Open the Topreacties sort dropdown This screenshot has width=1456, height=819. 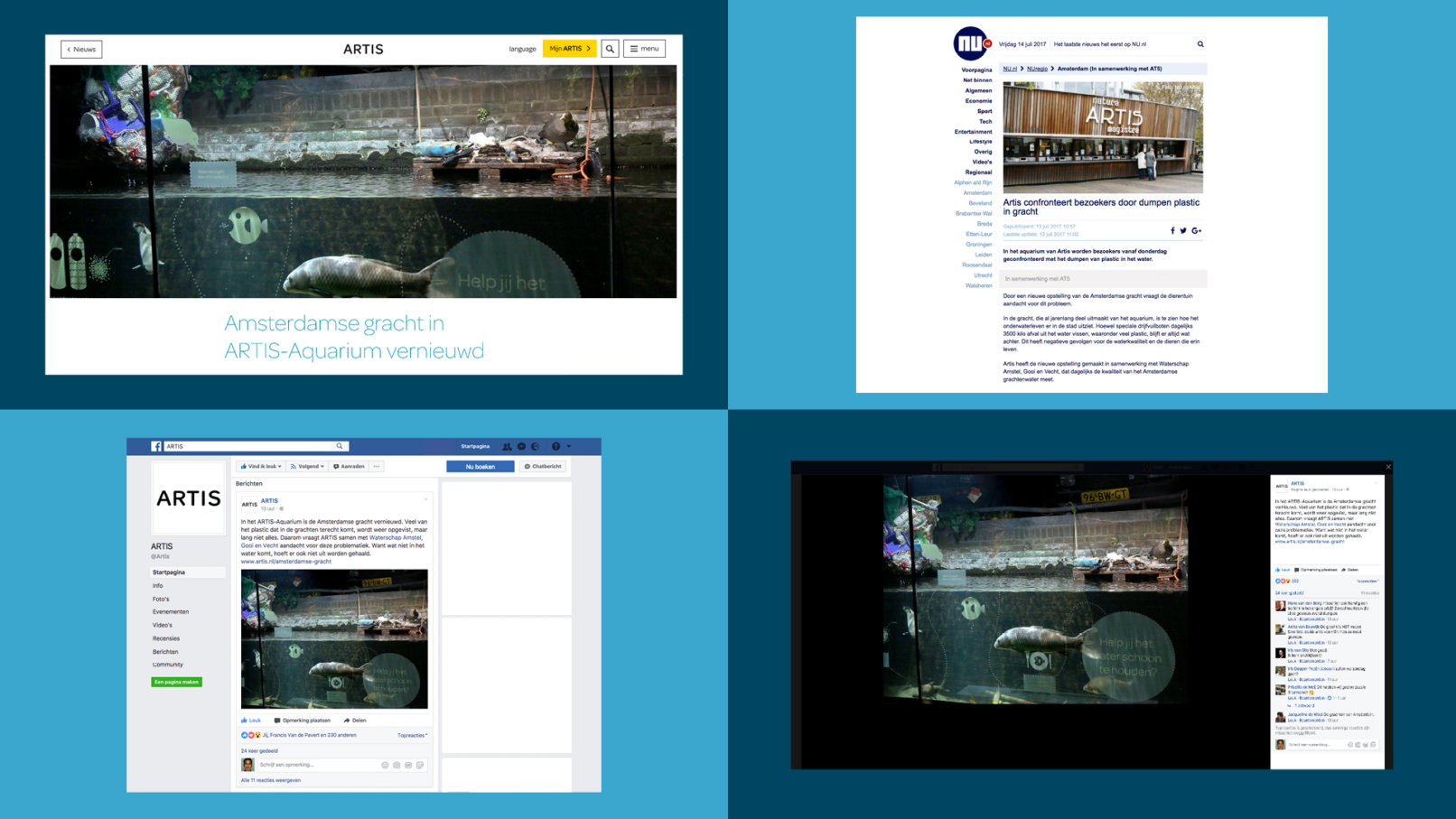[x=413, y=735]
